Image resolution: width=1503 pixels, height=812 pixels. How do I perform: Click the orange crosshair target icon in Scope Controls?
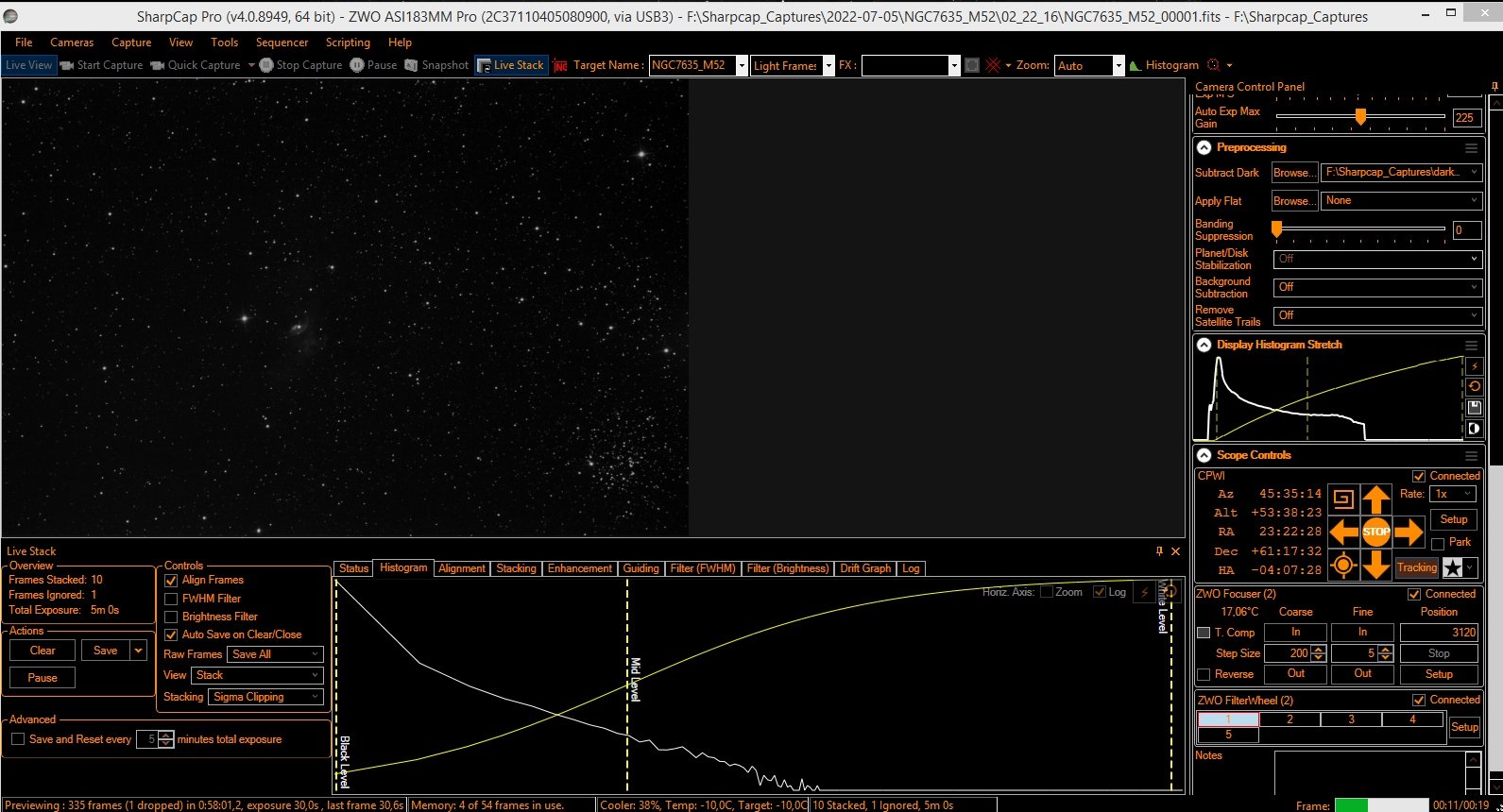pos(1343,565)
